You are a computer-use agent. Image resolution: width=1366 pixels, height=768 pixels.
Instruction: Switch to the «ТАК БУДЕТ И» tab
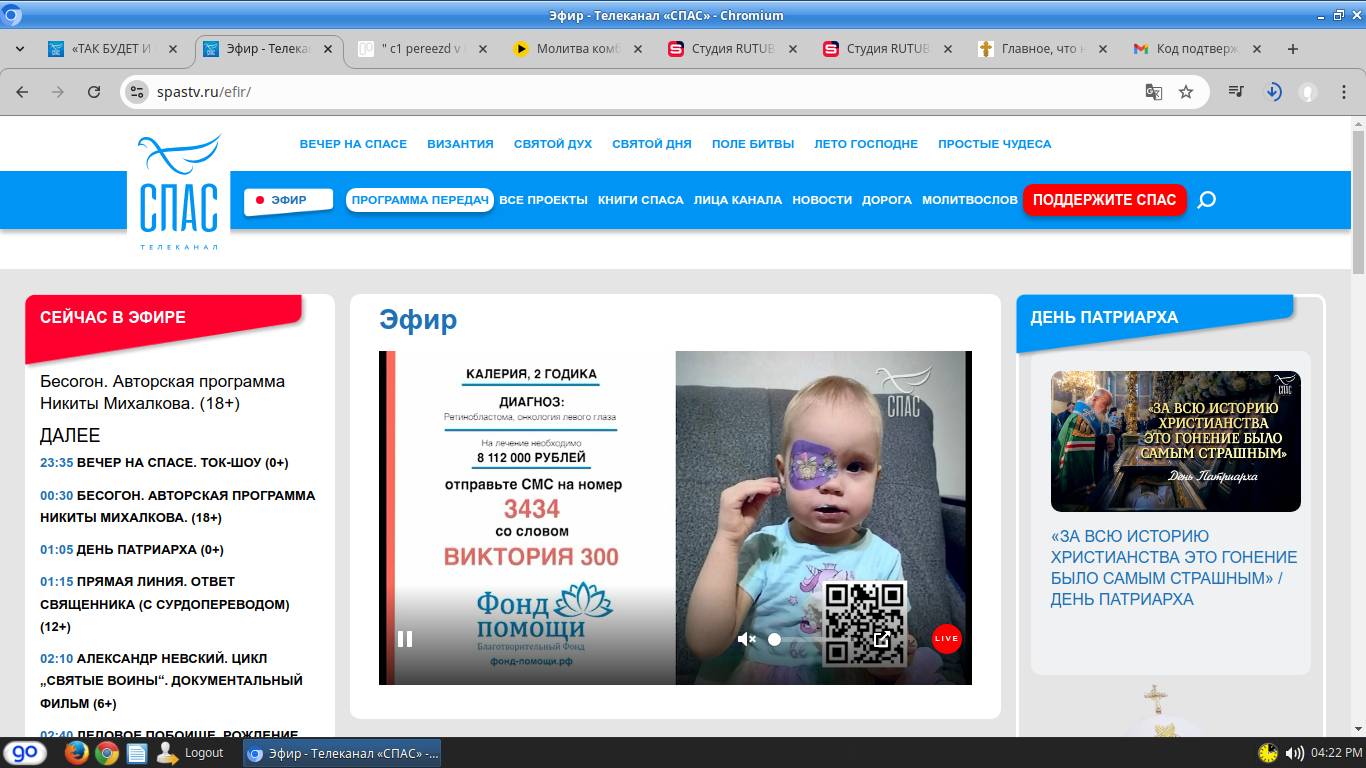click(111, 49)
